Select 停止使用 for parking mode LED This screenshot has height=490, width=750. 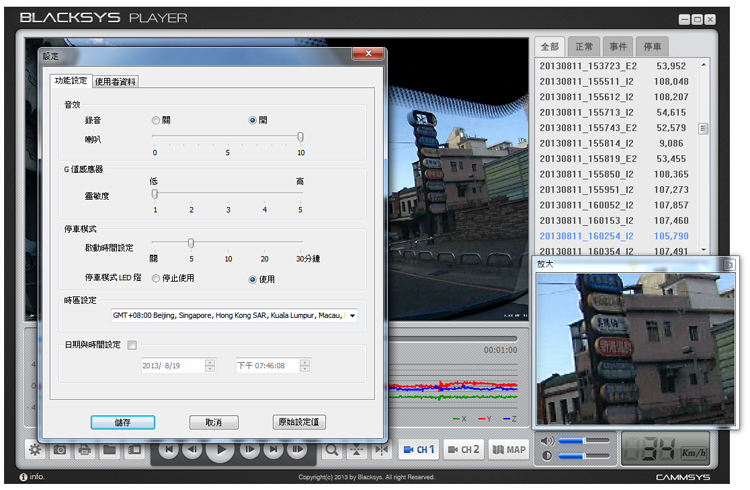point(156,279)
